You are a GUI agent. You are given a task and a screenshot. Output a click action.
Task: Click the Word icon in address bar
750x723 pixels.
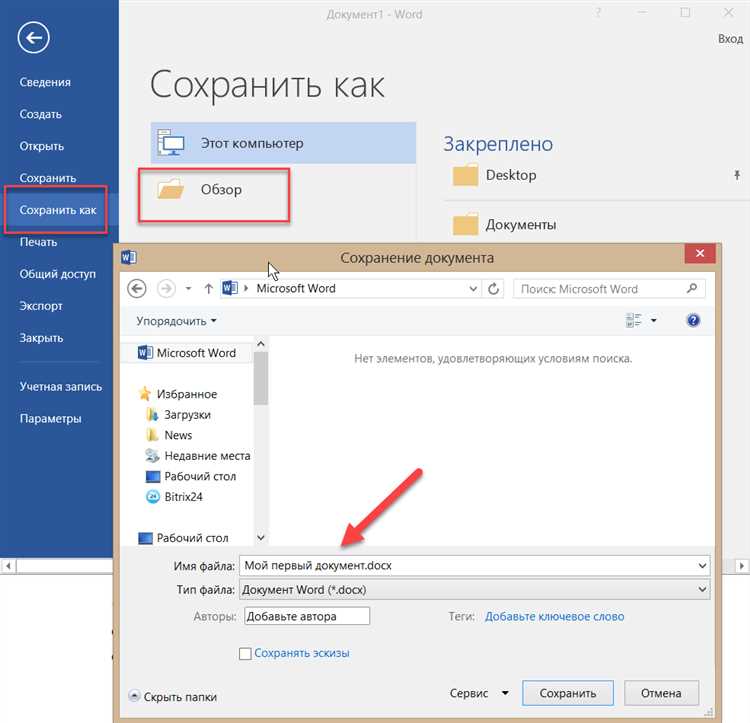[230, 288]
